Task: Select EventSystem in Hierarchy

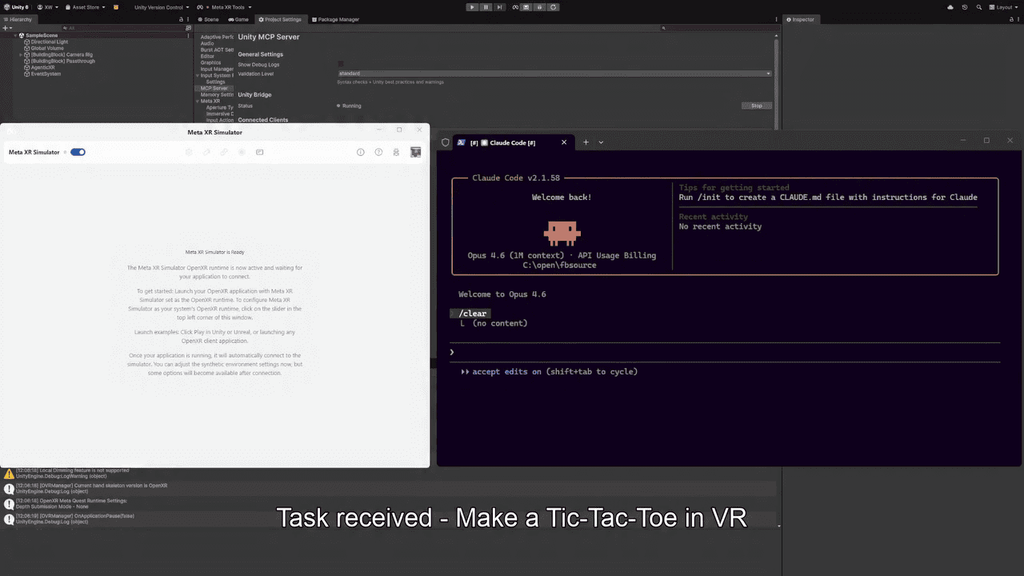Action: 46,74
